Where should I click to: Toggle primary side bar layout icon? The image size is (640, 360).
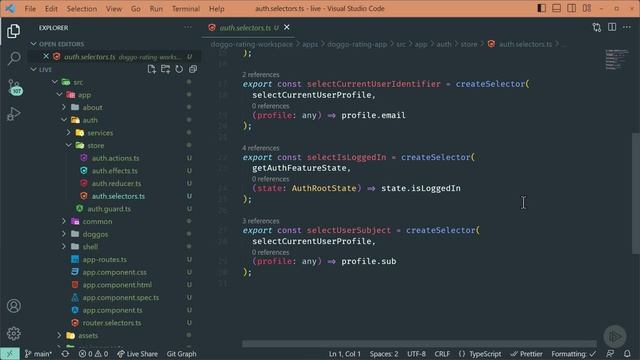click(542, 8)
